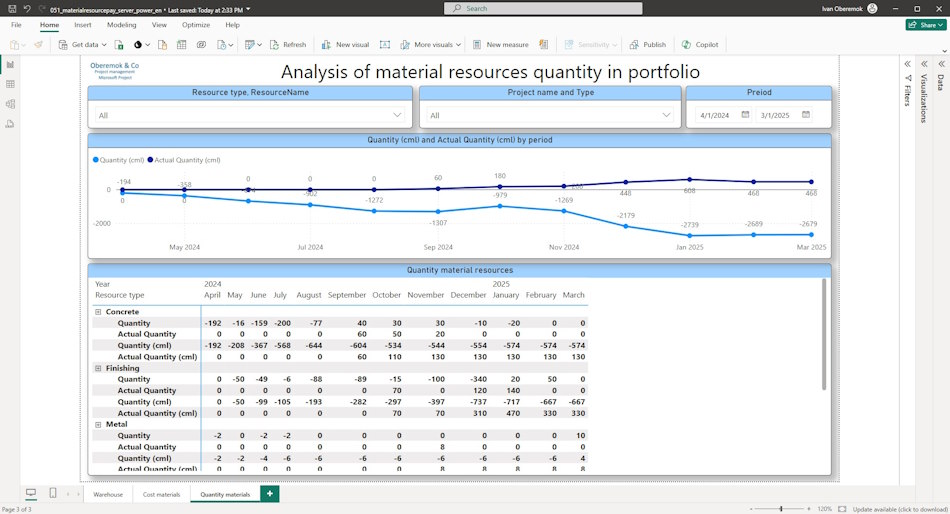Open Recent sources icon
This screenshot has height=514, width=950.
tap(224, 45)
